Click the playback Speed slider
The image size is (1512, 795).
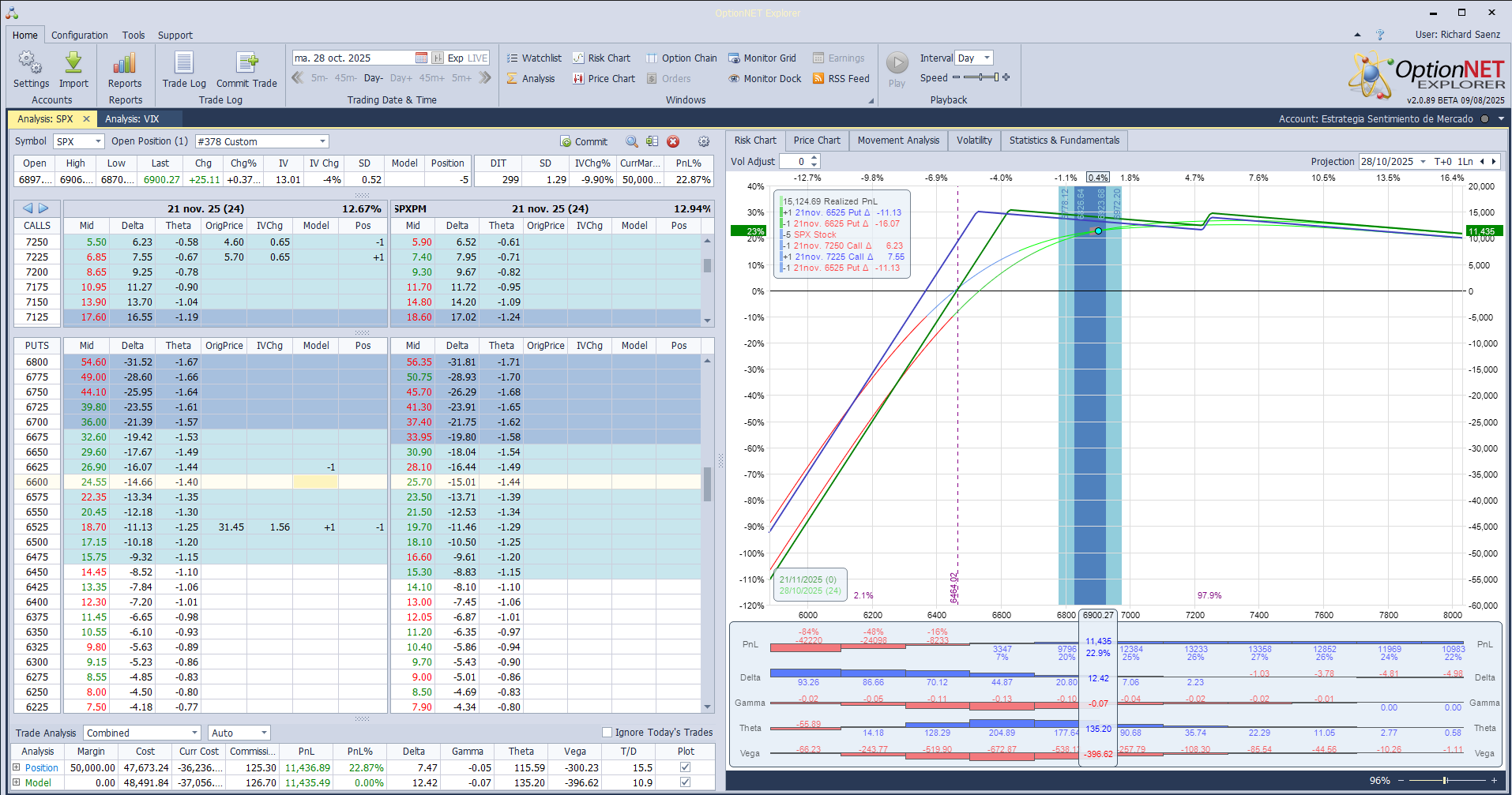click(981, 77)
